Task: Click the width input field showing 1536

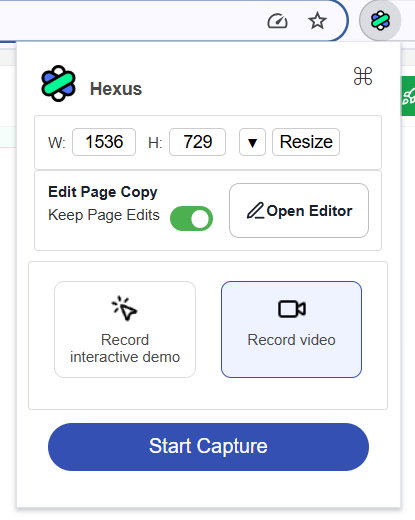Action: (104, 142)
